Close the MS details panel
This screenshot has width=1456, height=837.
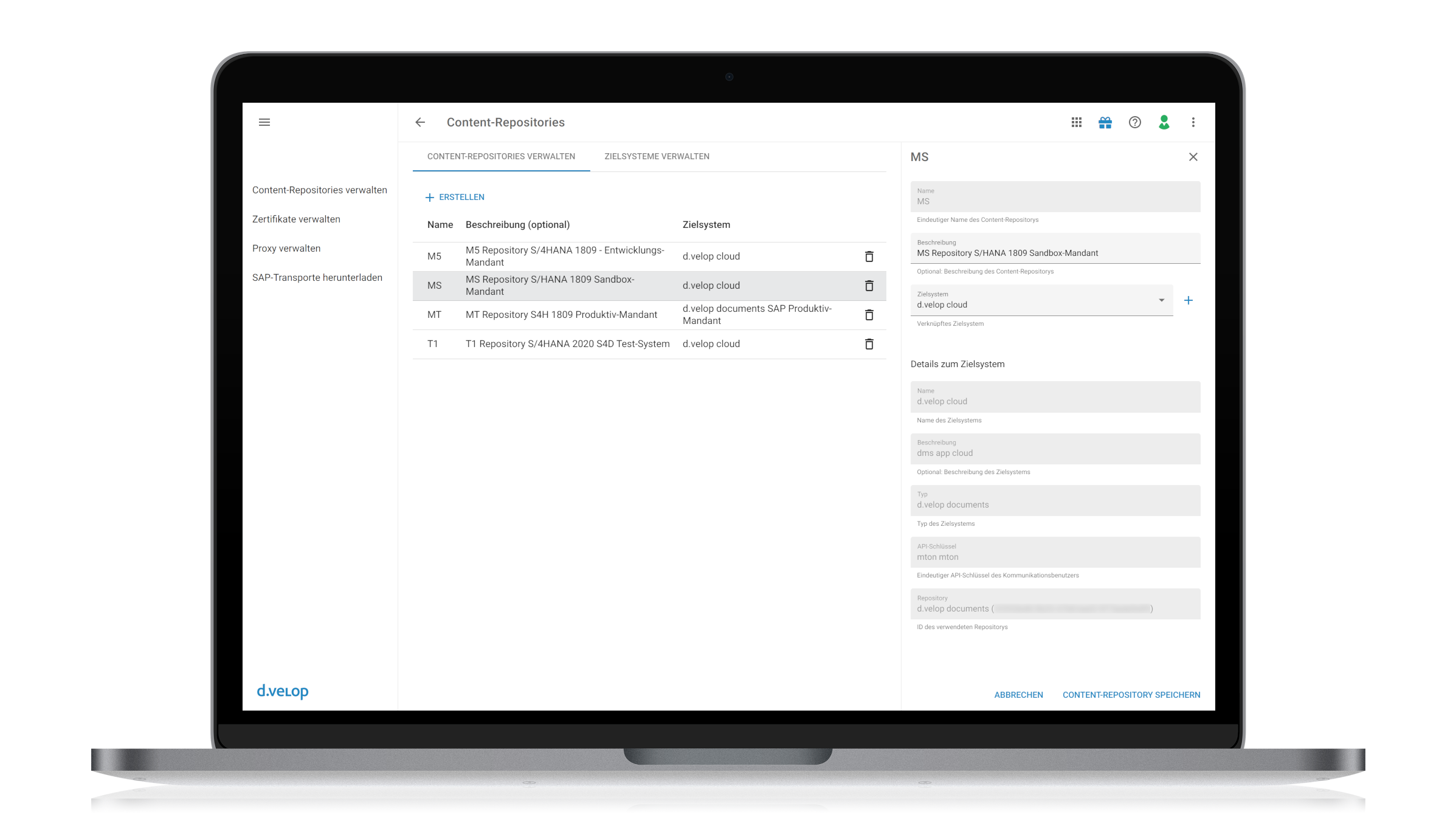[x=1193, y=157]
